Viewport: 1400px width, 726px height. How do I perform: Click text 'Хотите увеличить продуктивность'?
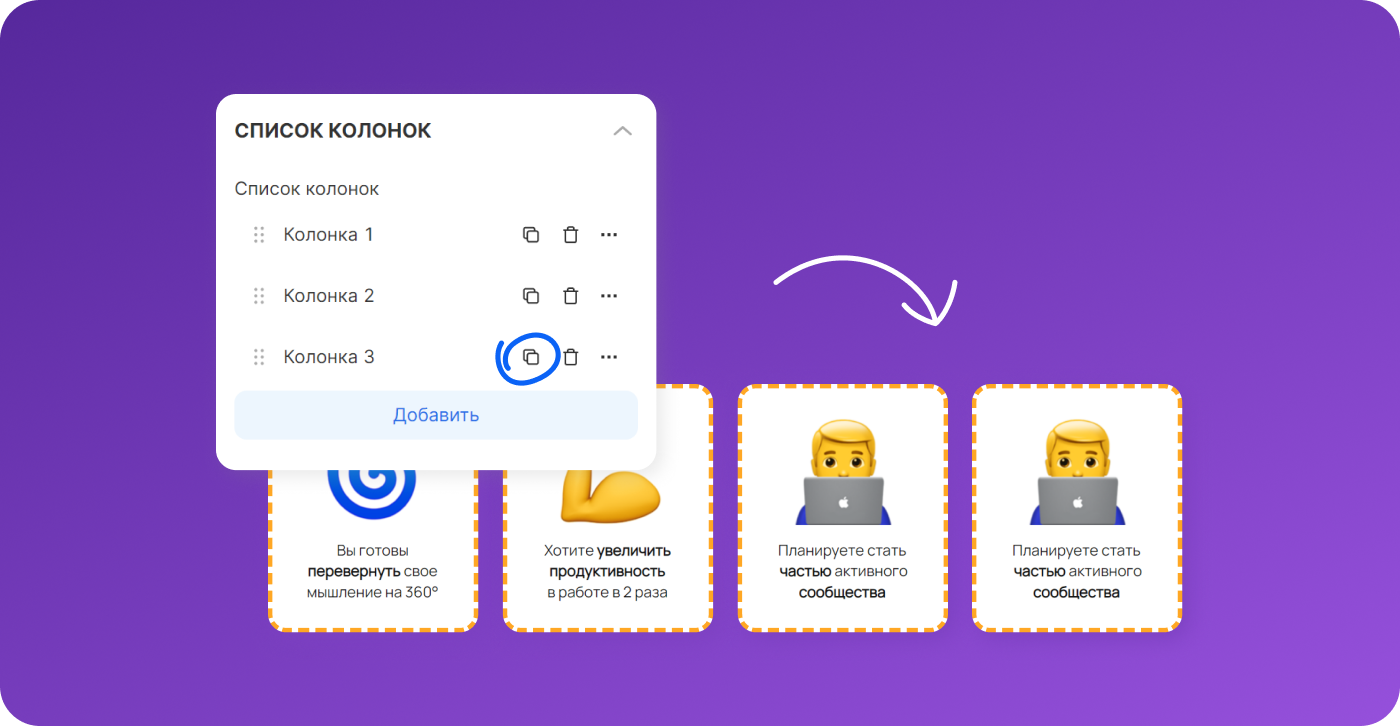click(x=608, y=561)
